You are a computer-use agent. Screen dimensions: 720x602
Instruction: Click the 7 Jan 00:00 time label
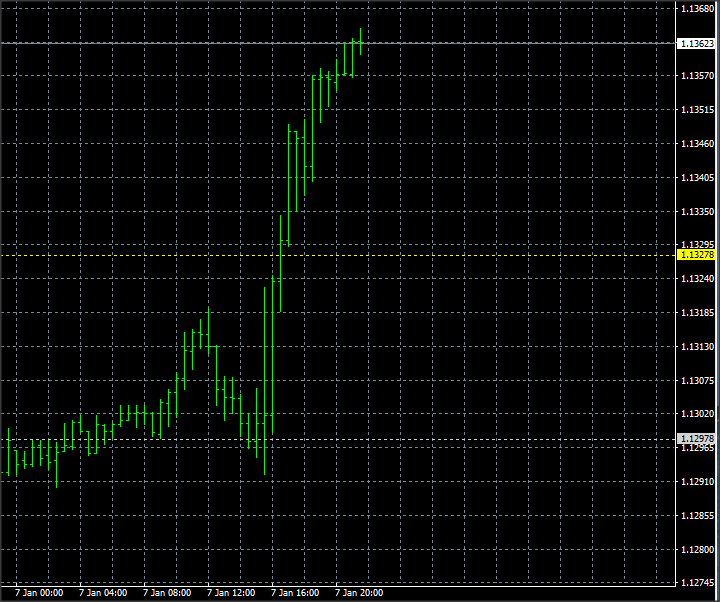click(39, 593)
